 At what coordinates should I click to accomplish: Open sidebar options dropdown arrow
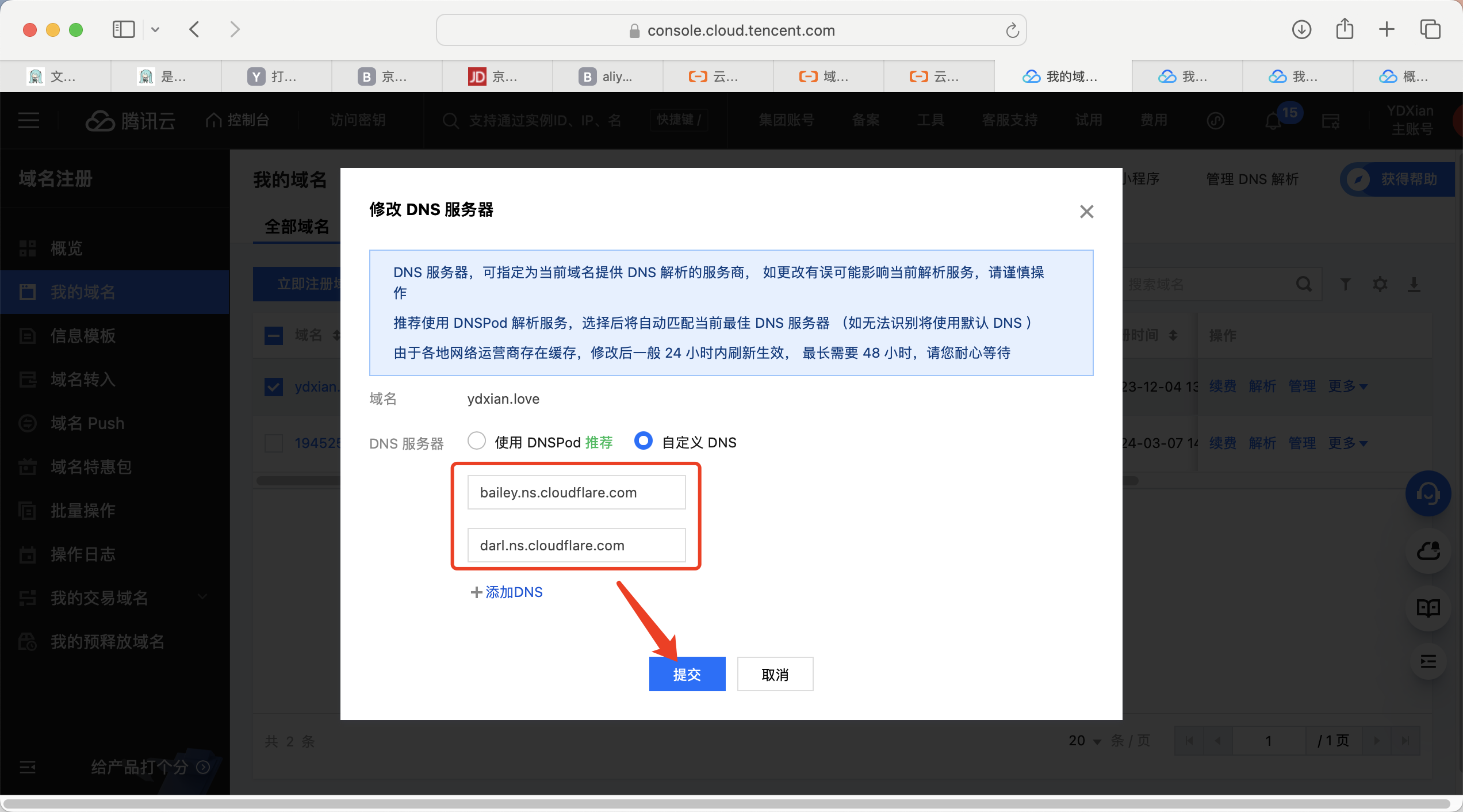point(155,29)
